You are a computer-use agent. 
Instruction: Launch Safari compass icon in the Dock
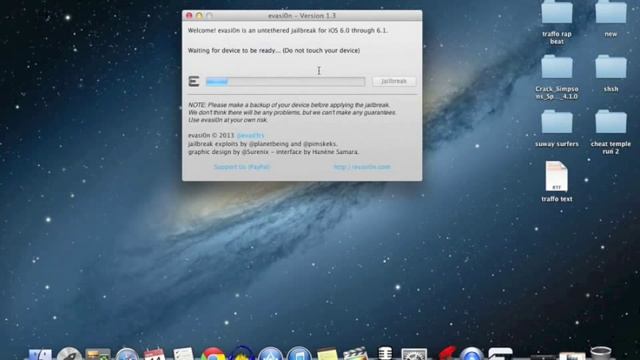coord(127,354)
